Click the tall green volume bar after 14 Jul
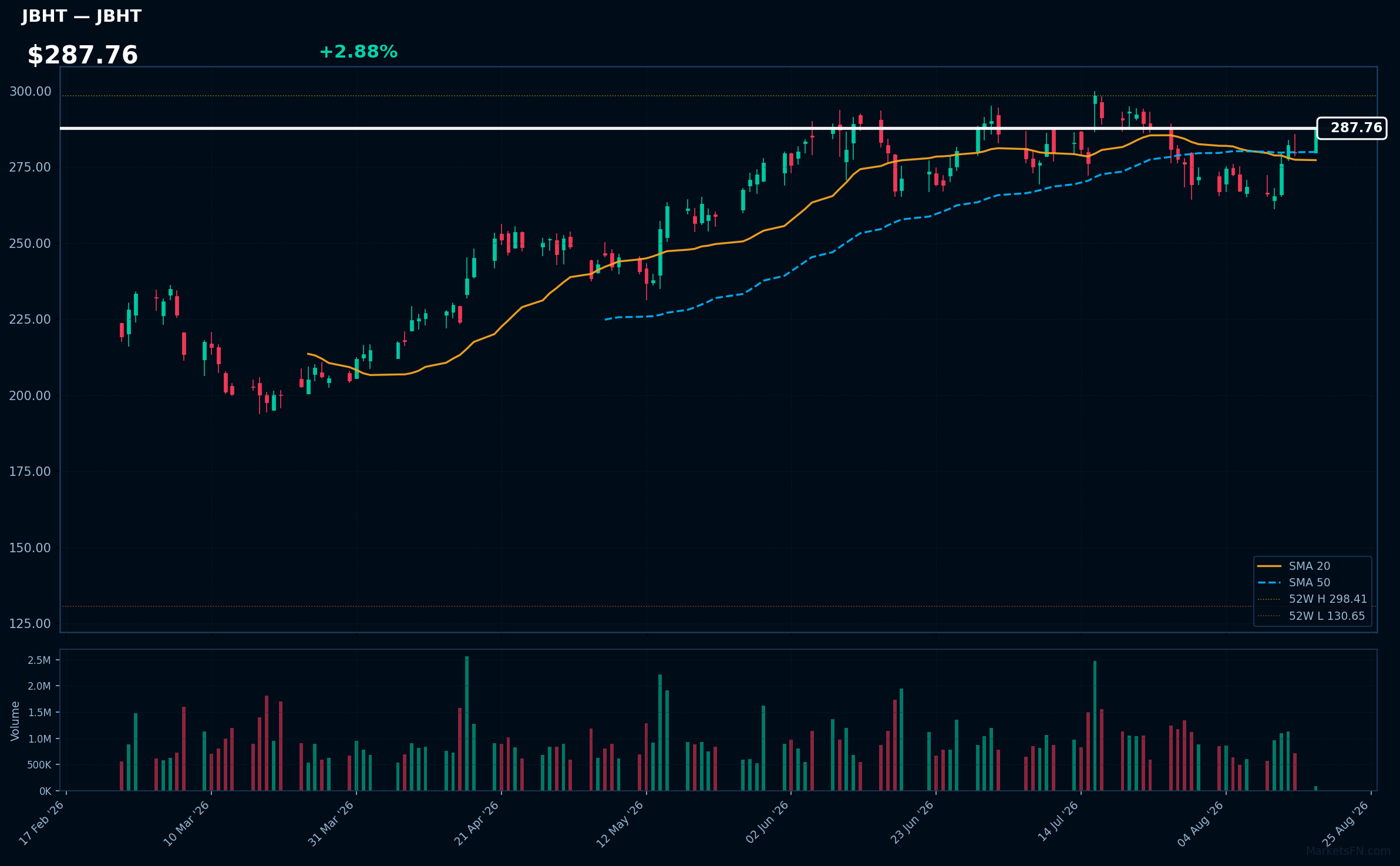Screen dimensions: 1400x866 click(1095, 726)
